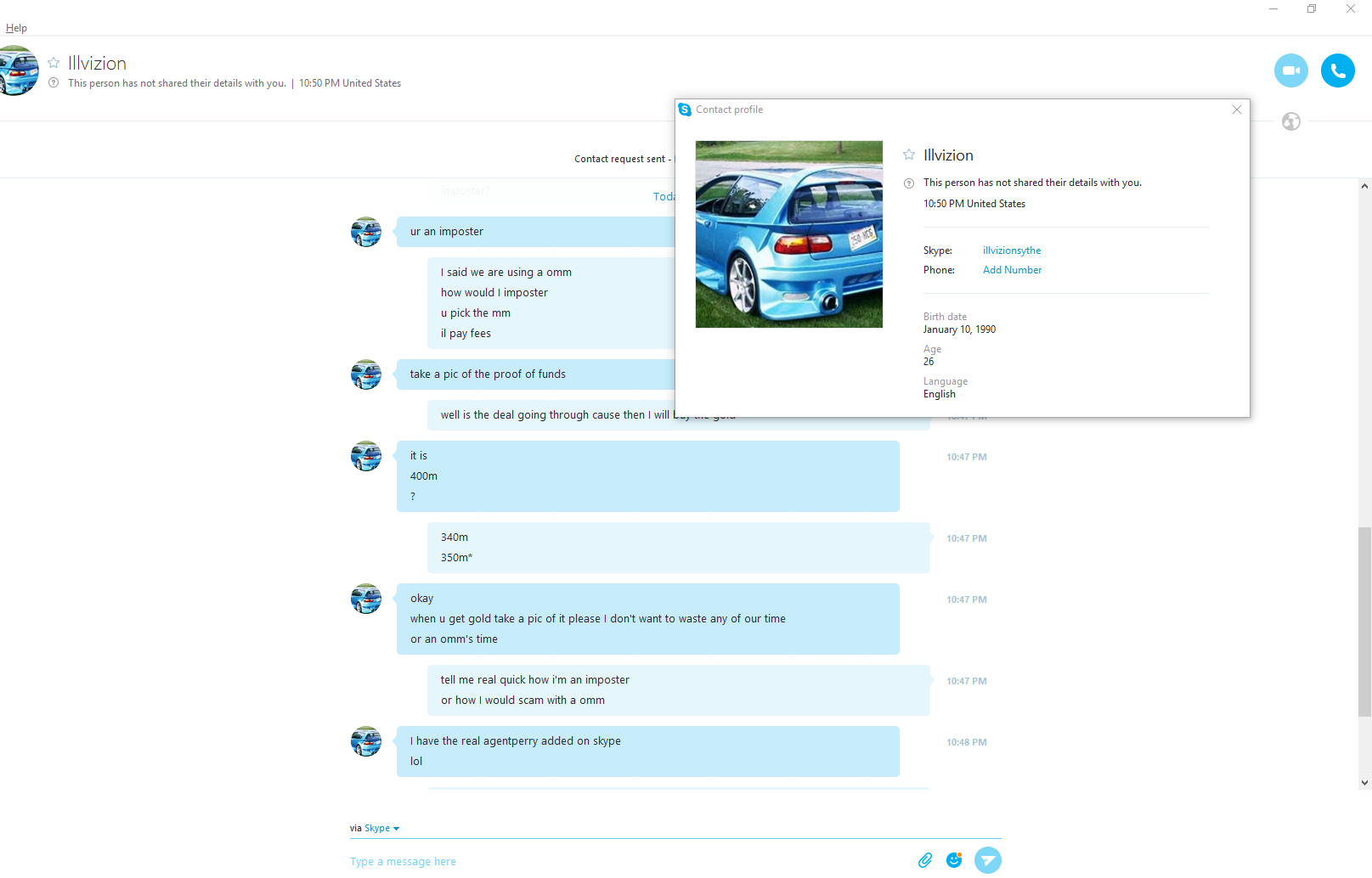Click the message input field
Image resolution: width=1372 pixels, height=878 pixels.
pyautogui.click(x=629, y=861)
